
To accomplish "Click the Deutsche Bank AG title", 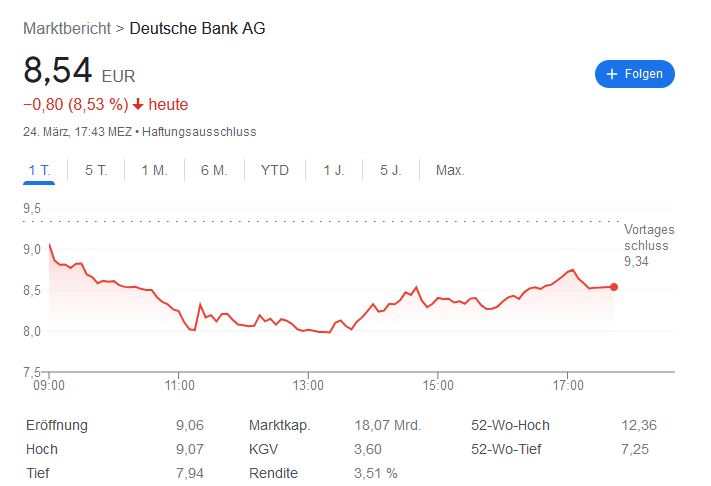I will [197, 29].
